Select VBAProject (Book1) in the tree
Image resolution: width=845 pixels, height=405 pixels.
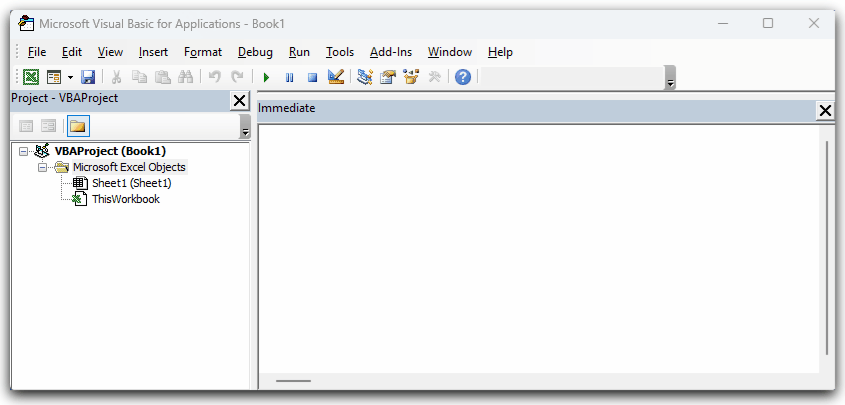(x=110, y=151)
